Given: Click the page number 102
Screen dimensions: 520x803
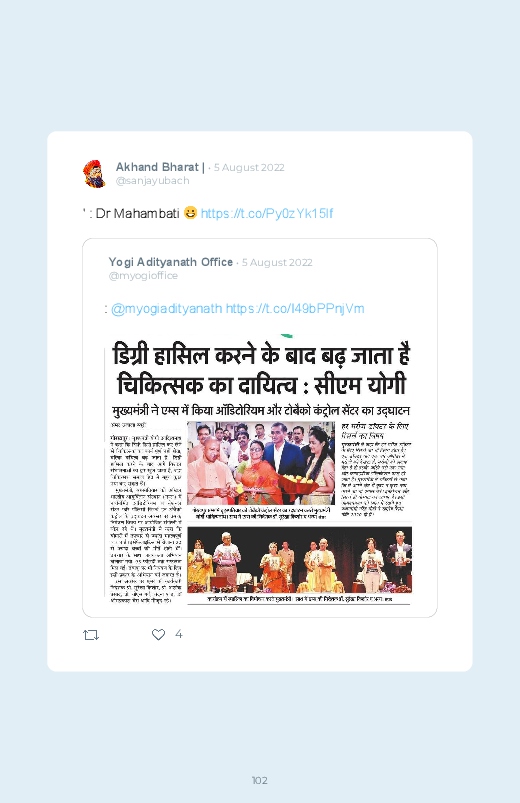Looking at the screenshot, I should click(x=260, y=780).
